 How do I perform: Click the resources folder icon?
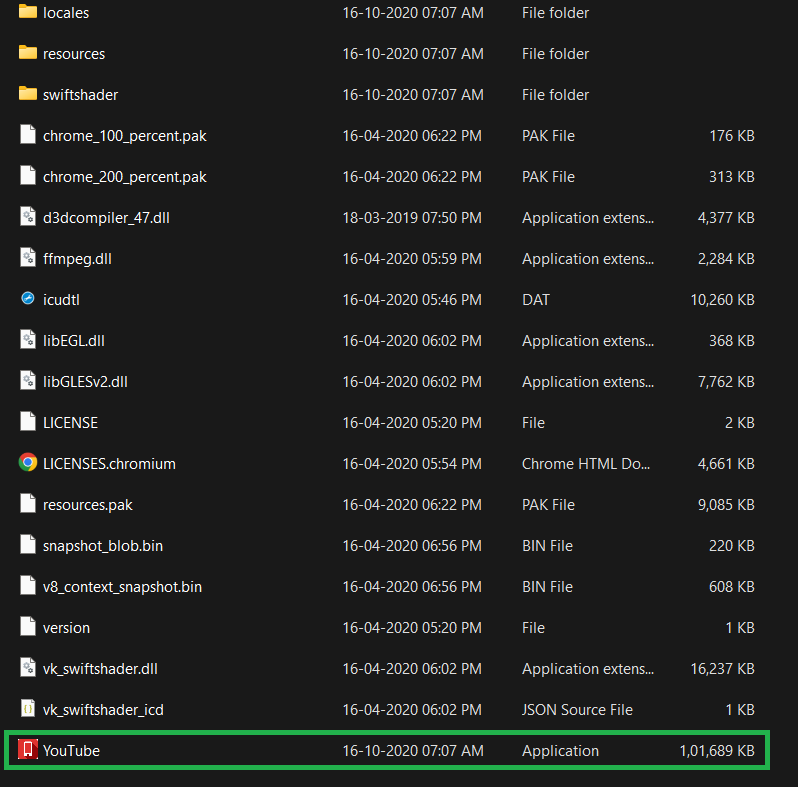click(27, 52)
